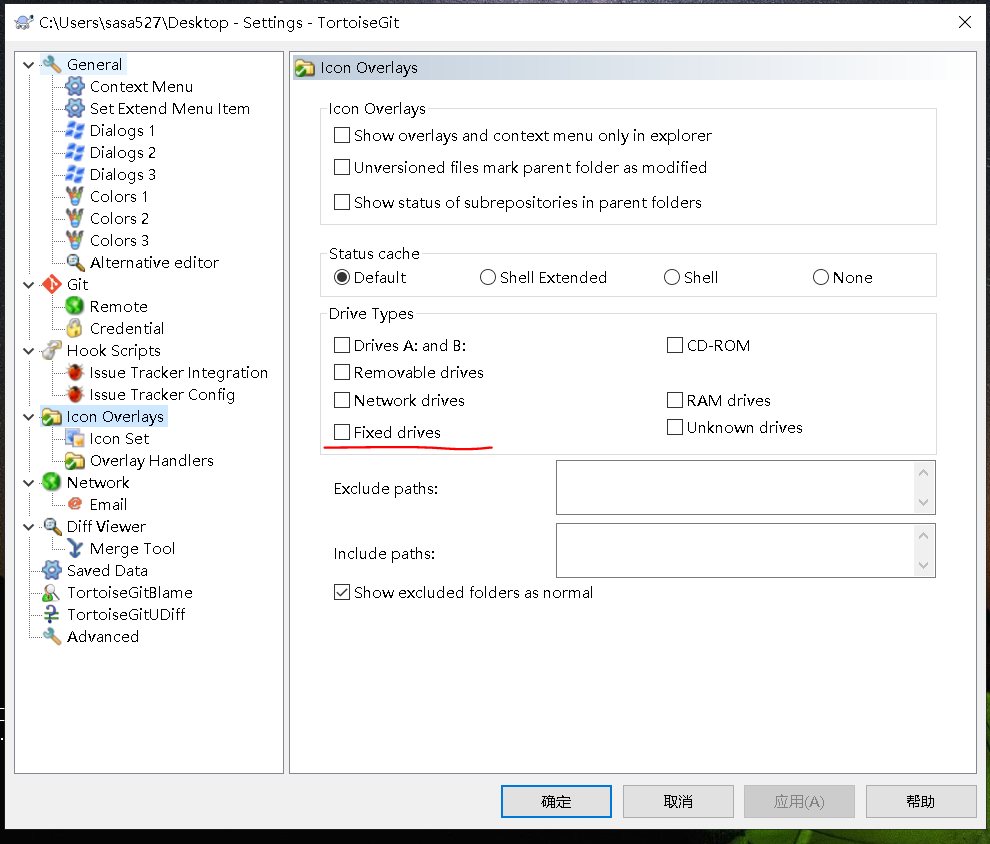Click the 帮助 (Help) button
The width and height of the screenshot is (990, 844).
tap(921, 801)
